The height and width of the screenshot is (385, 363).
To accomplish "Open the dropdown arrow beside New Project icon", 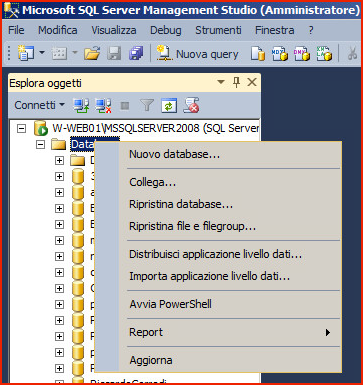I will point(42,53).
